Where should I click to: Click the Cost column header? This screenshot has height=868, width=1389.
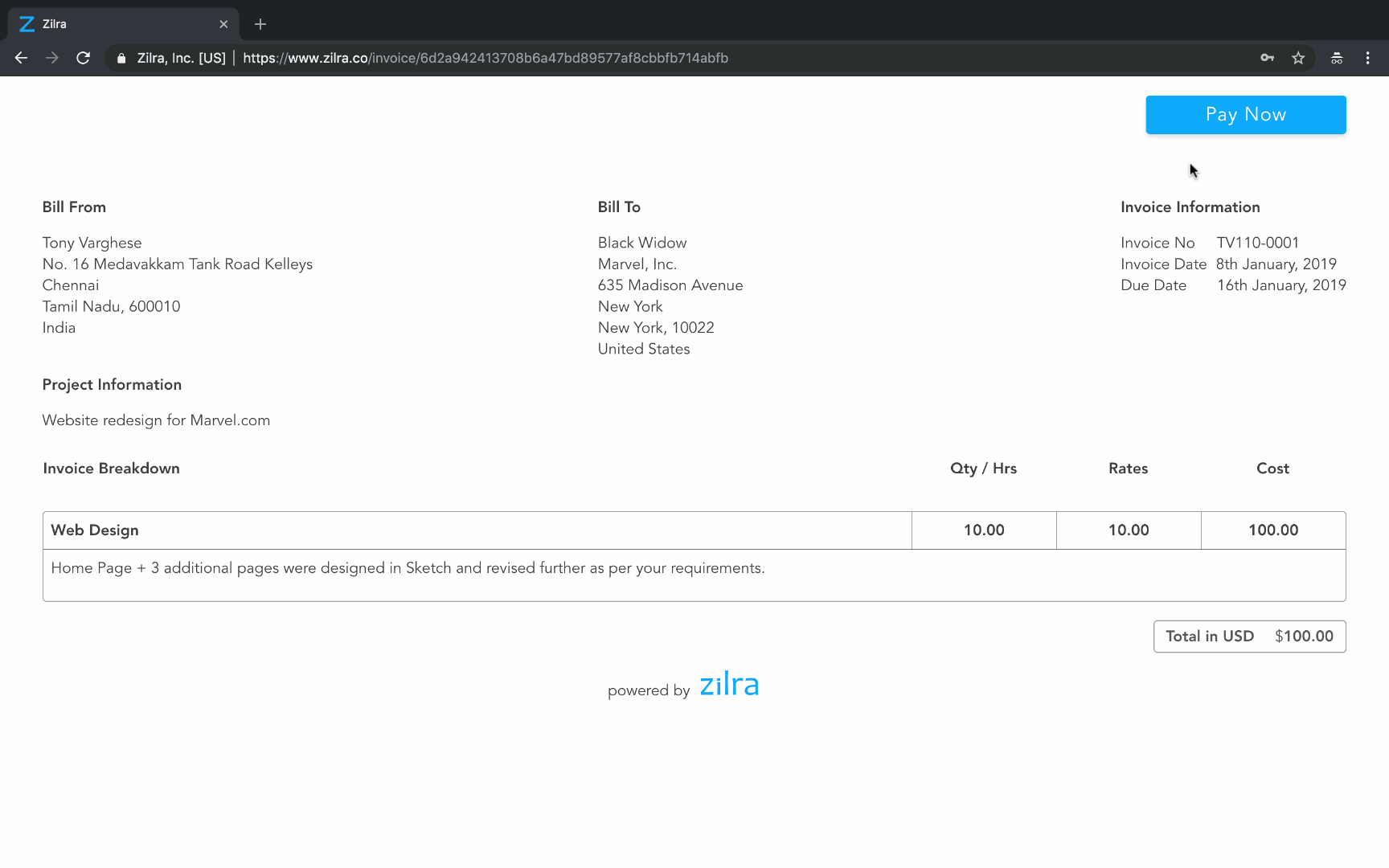1272,469
